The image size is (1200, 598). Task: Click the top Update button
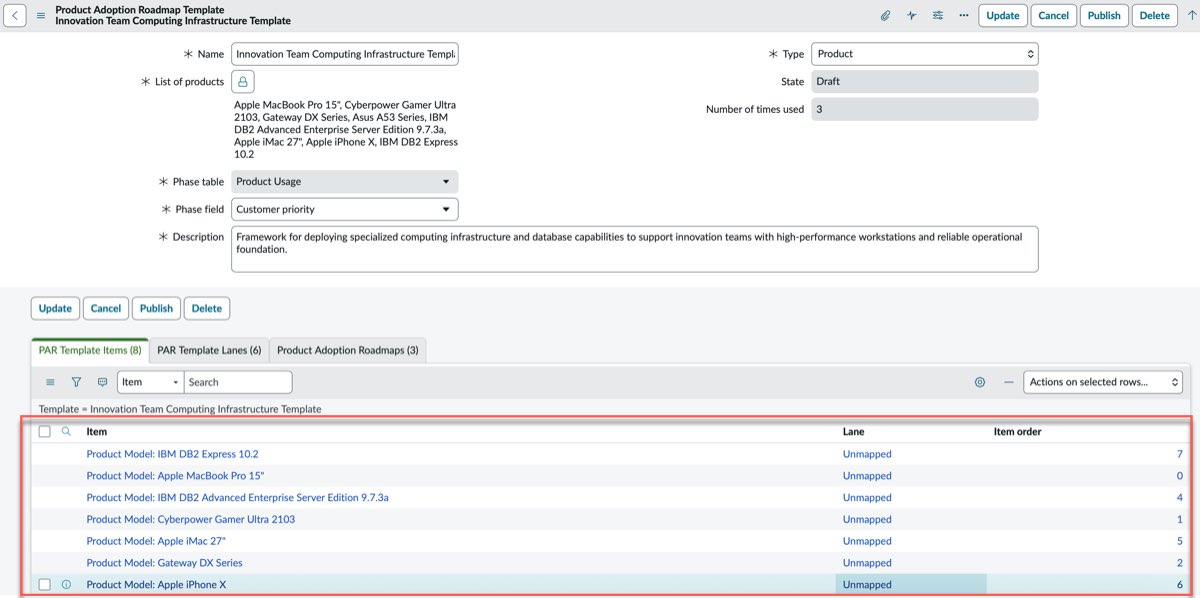[x=1003, y=15]
